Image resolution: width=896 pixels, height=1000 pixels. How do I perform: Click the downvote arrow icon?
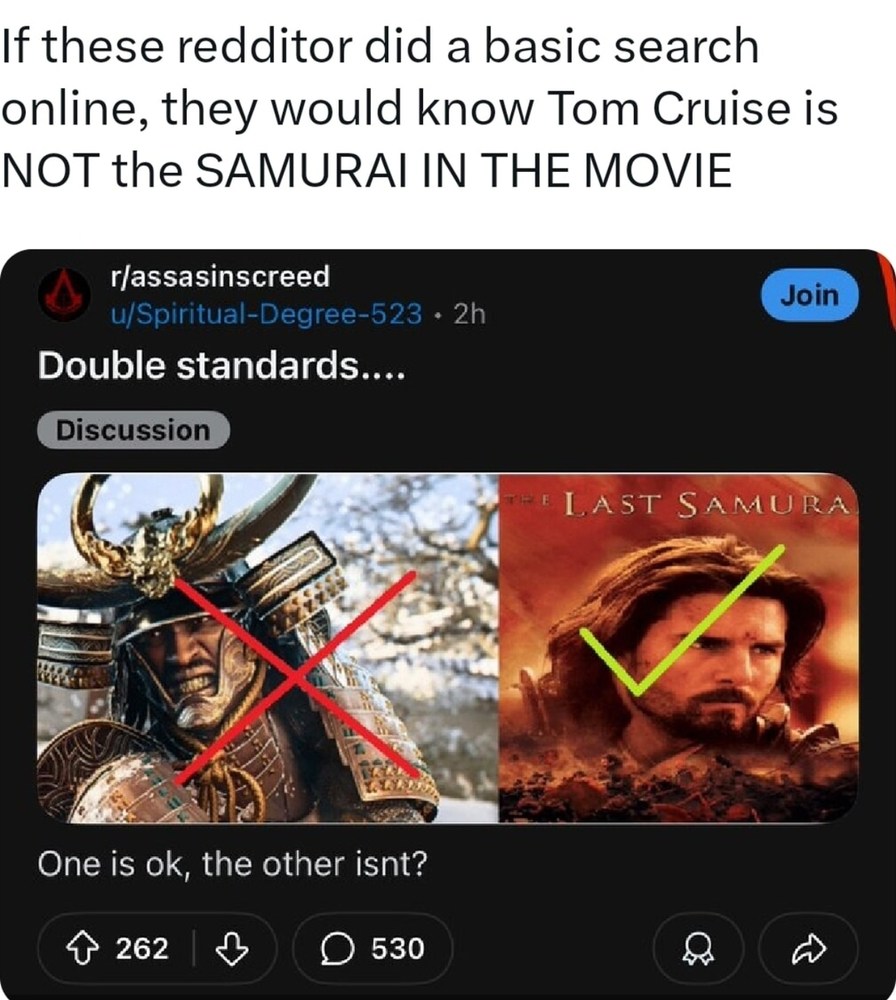(x=231, y=948)
